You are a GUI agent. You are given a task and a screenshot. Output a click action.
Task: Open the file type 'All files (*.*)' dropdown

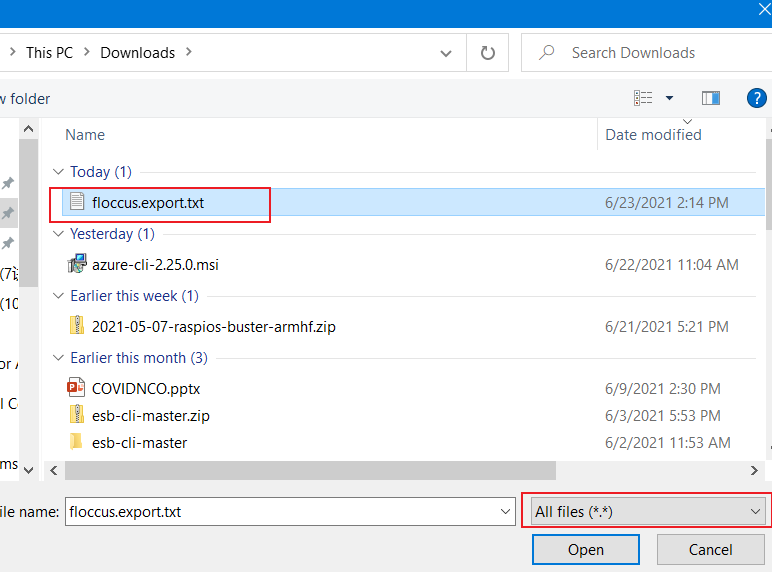coord(647,511)
